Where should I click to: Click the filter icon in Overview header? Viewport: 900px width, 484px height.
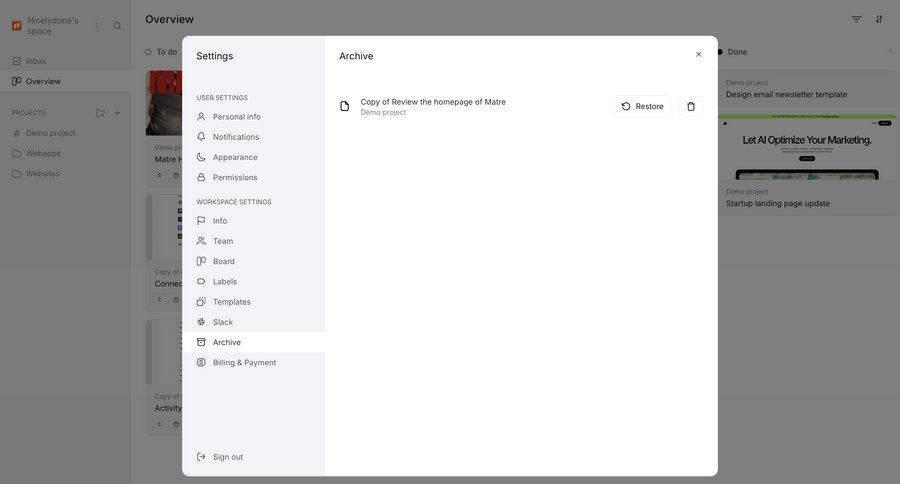click(x=856, y=19)
